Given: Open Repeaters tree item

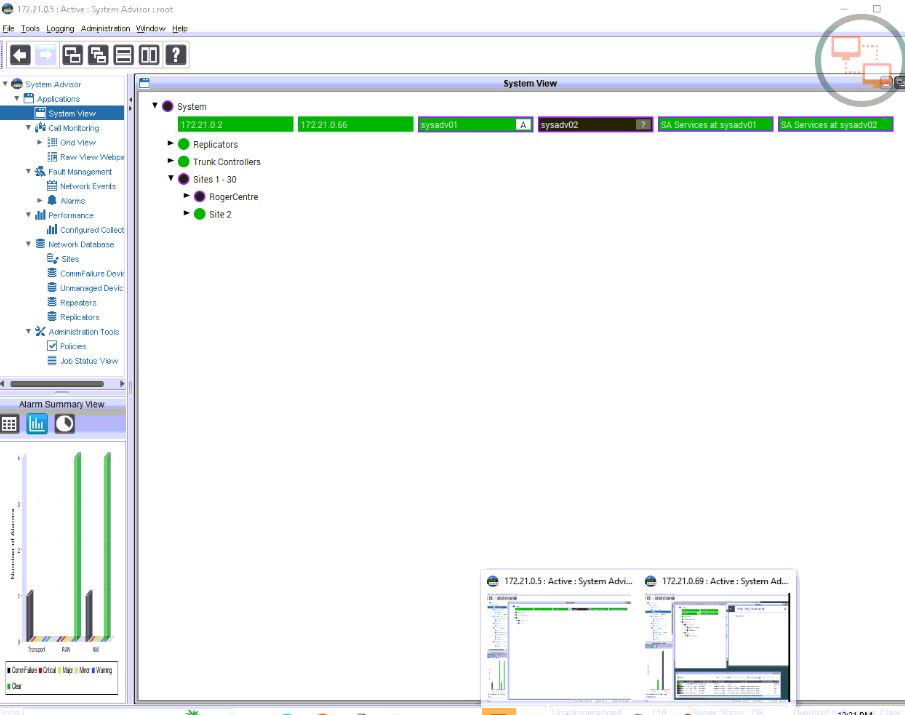Looking at the screenshot, I should (78, 302).
